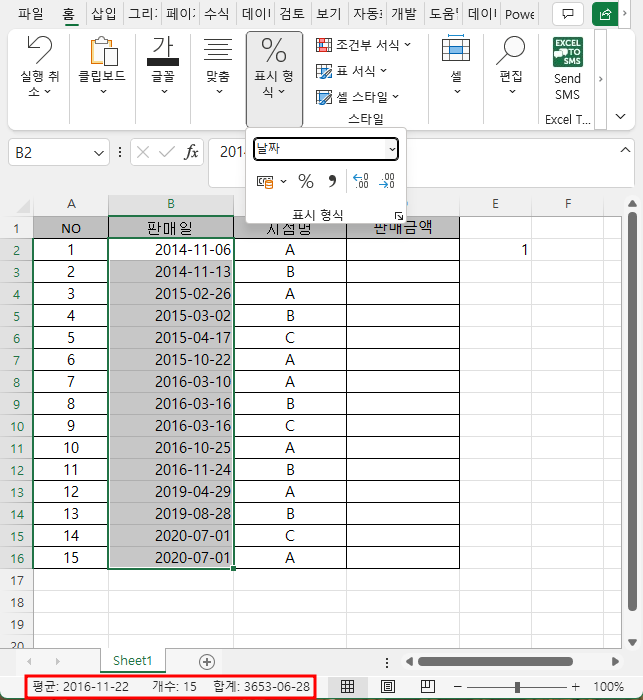This screenshot has width=643, height=700.
Task: Click the Select All corner triangle
Action: pos(23,206)
